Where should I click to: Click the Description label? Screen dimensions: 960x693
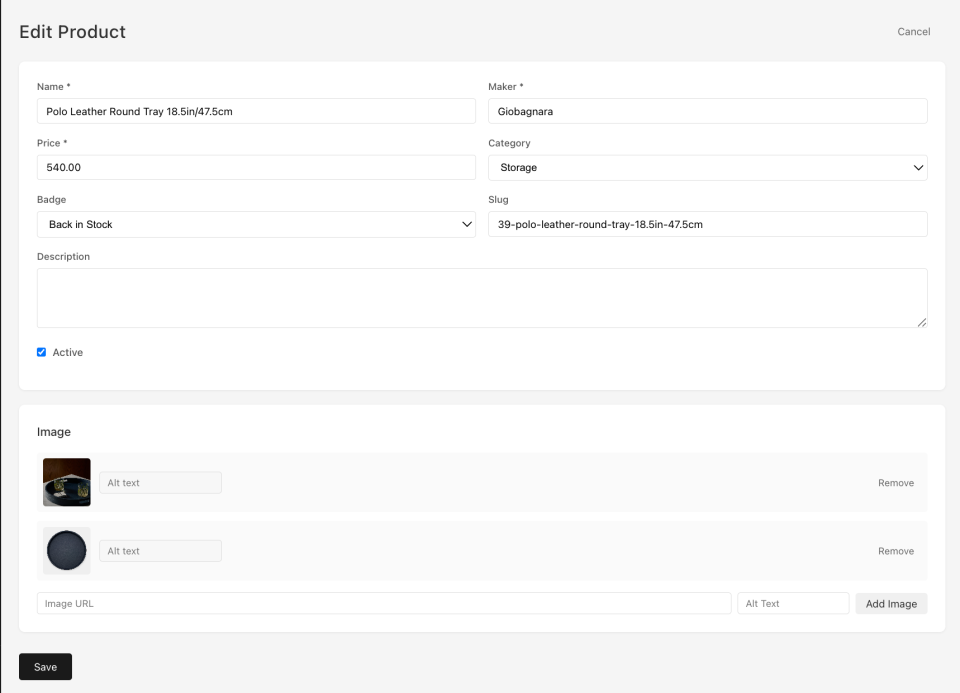[63, 257]
